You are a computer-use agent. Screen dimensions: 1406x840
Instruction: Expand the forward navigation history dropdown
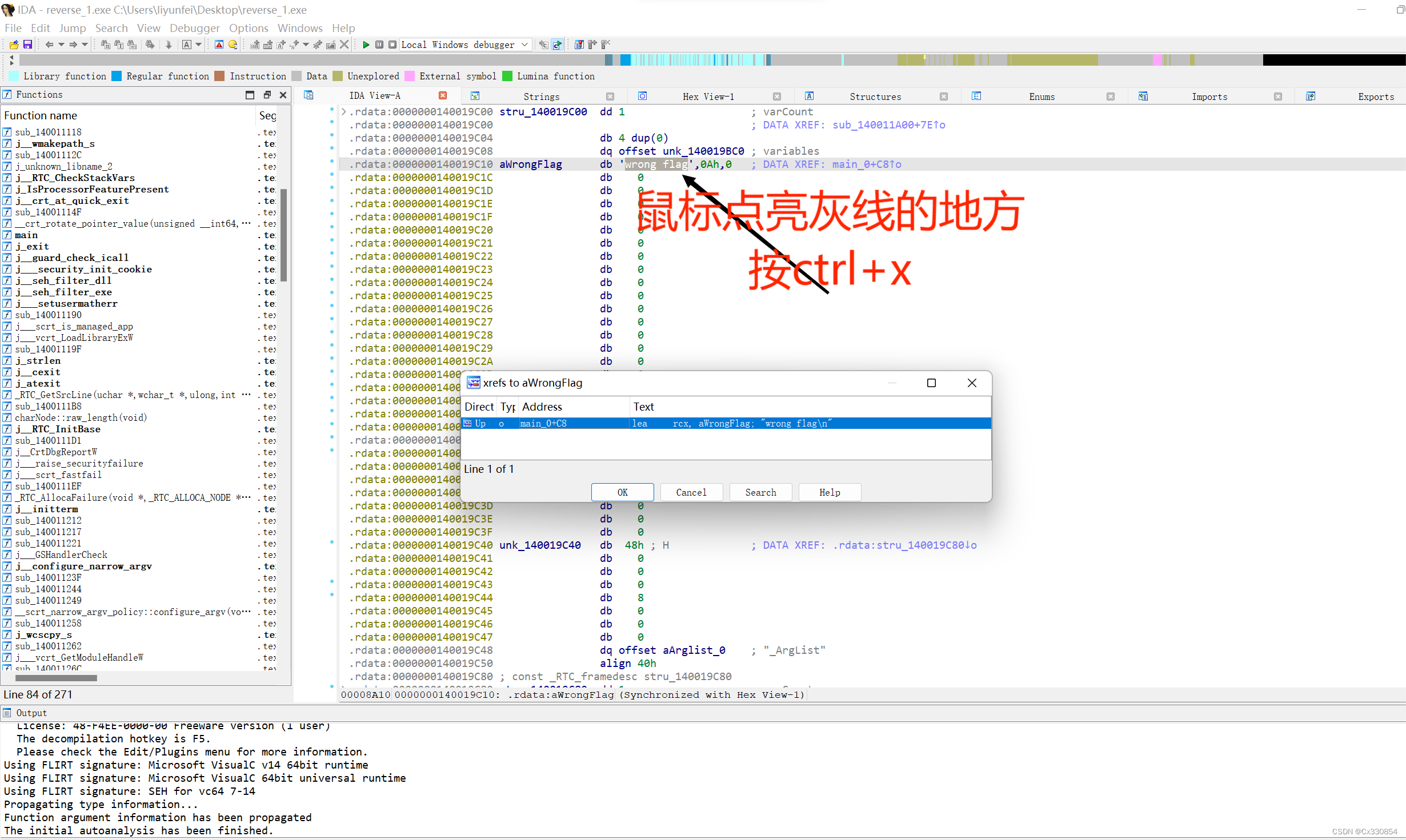coord(85,45)
